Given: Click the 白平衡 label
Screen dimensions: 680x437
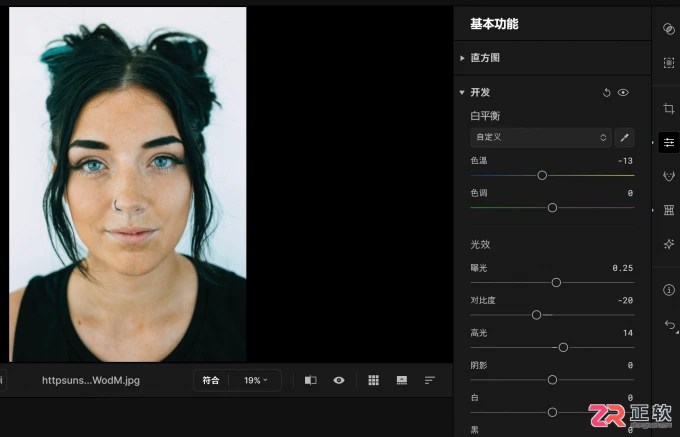Looking at the screenshot, I should pyautogui.click(x=485, y=116).
